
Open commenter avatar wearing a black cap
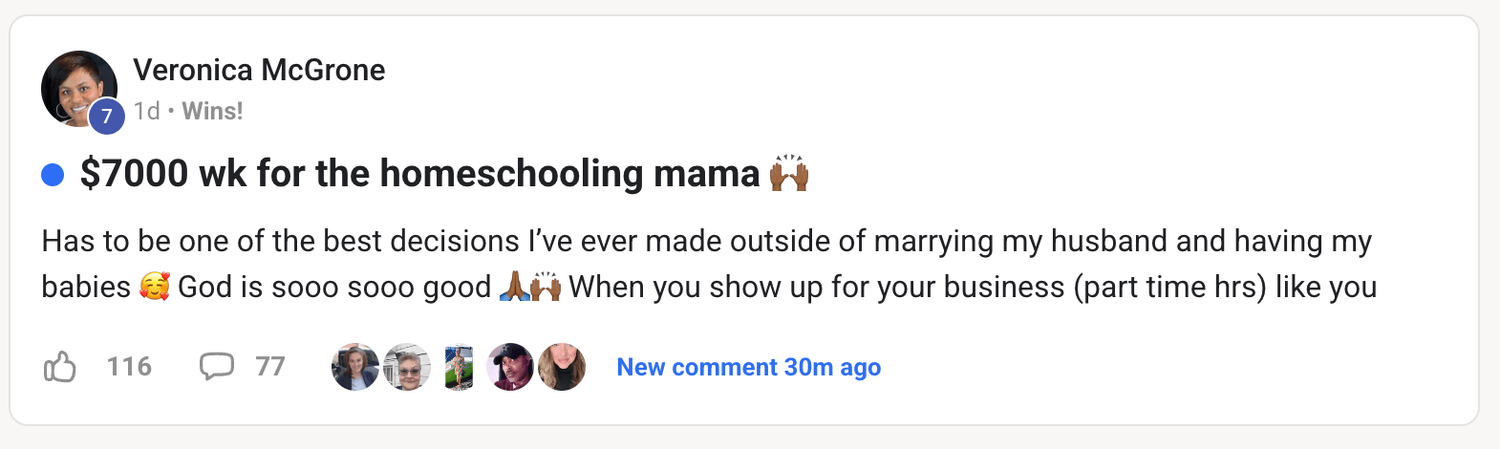(x=510, y=367)
